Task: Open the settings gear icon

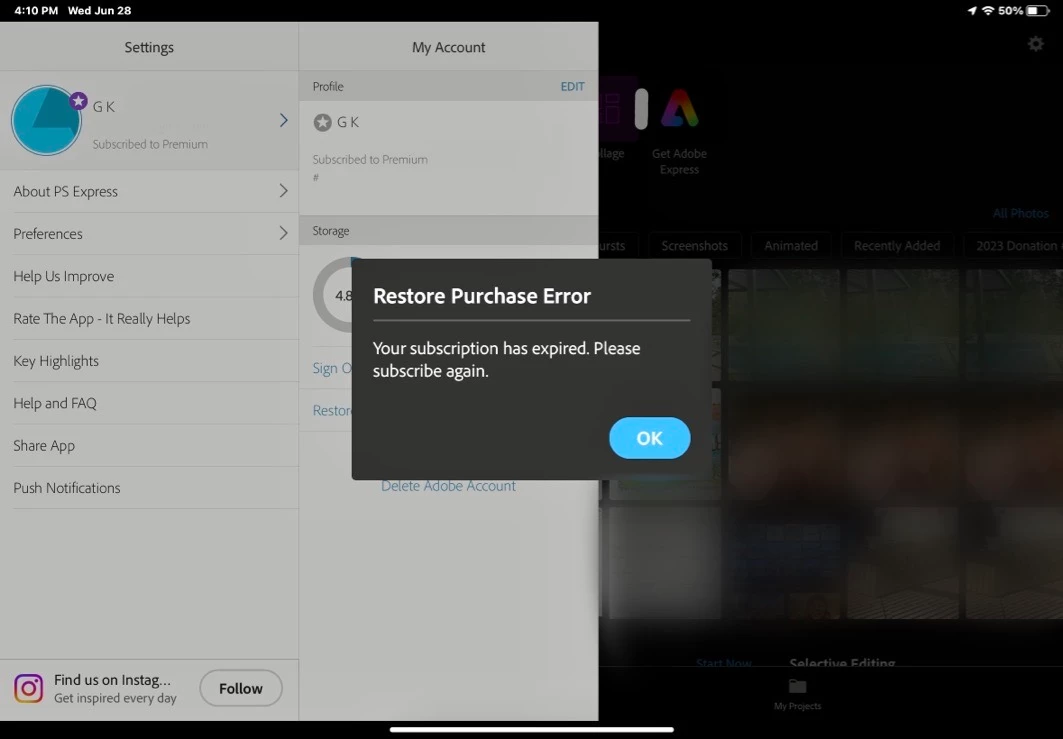Action: click(x=1035, y=44)
